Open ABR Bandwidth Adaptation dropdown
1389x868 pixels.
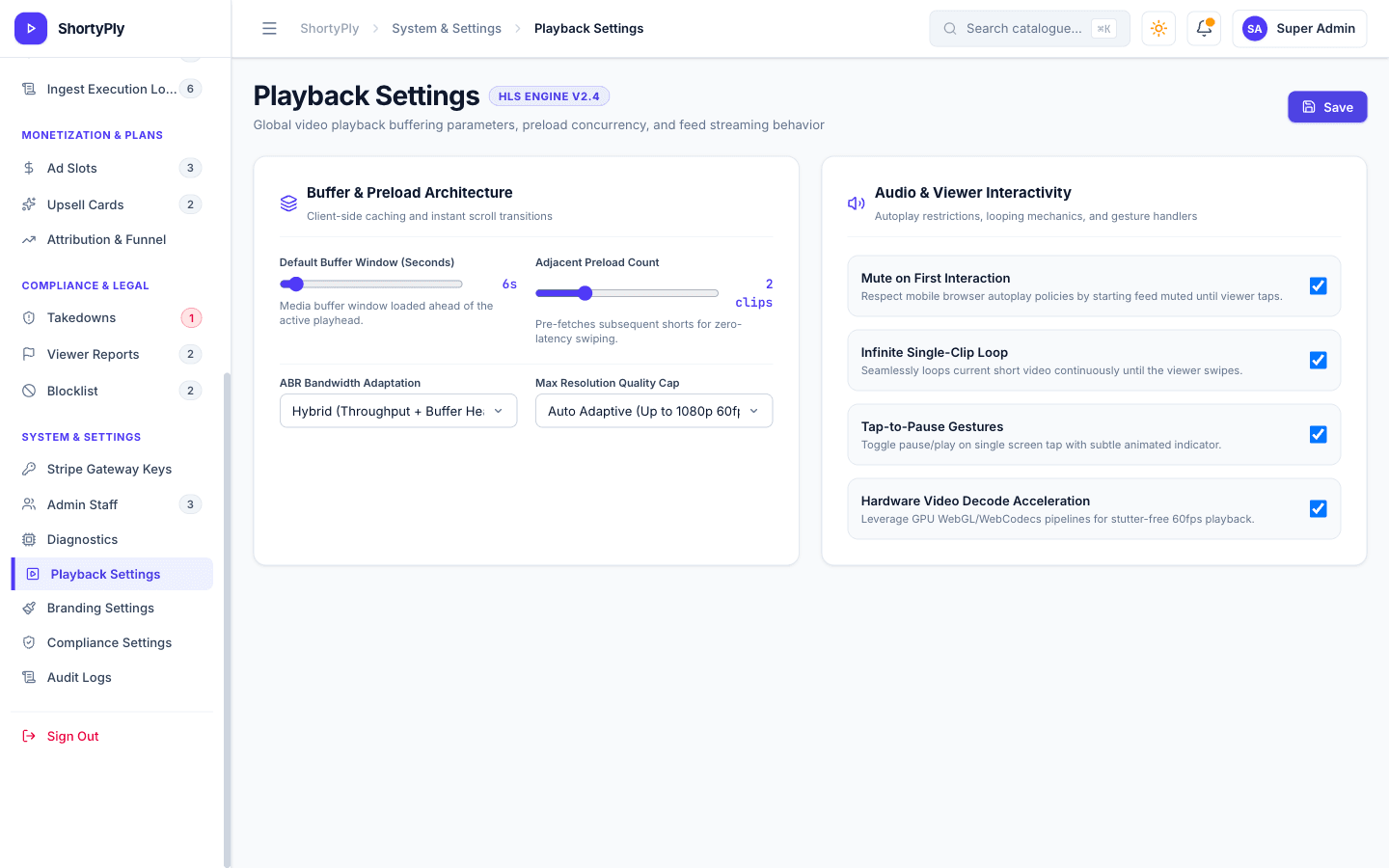click(x=398, y=411)
